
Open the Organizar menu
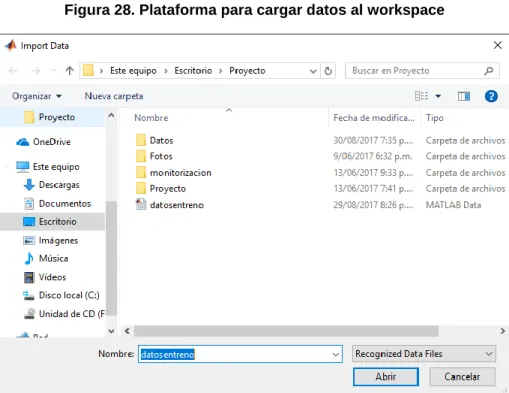pos(37,96)
